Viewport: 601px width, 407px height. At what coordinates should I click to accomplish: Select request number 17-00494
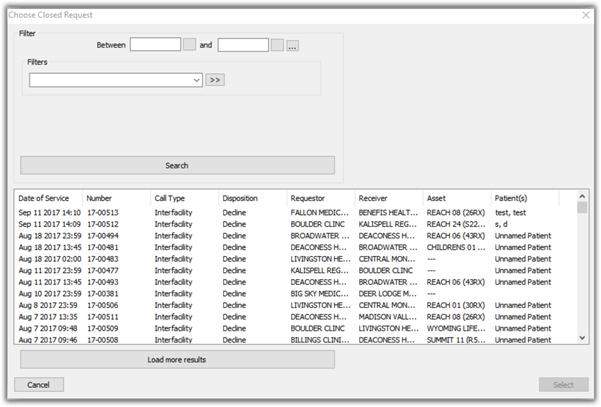point(103,236)
